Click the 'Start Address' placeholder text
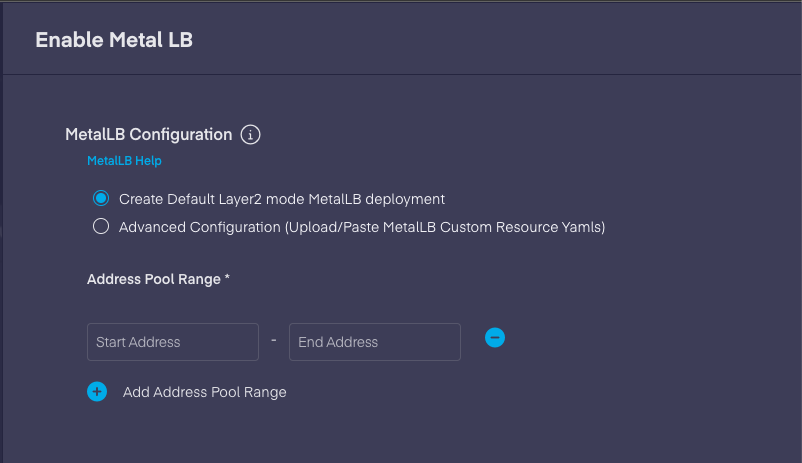The width and height of the screenshot is (802, 463). pos(138,342)
